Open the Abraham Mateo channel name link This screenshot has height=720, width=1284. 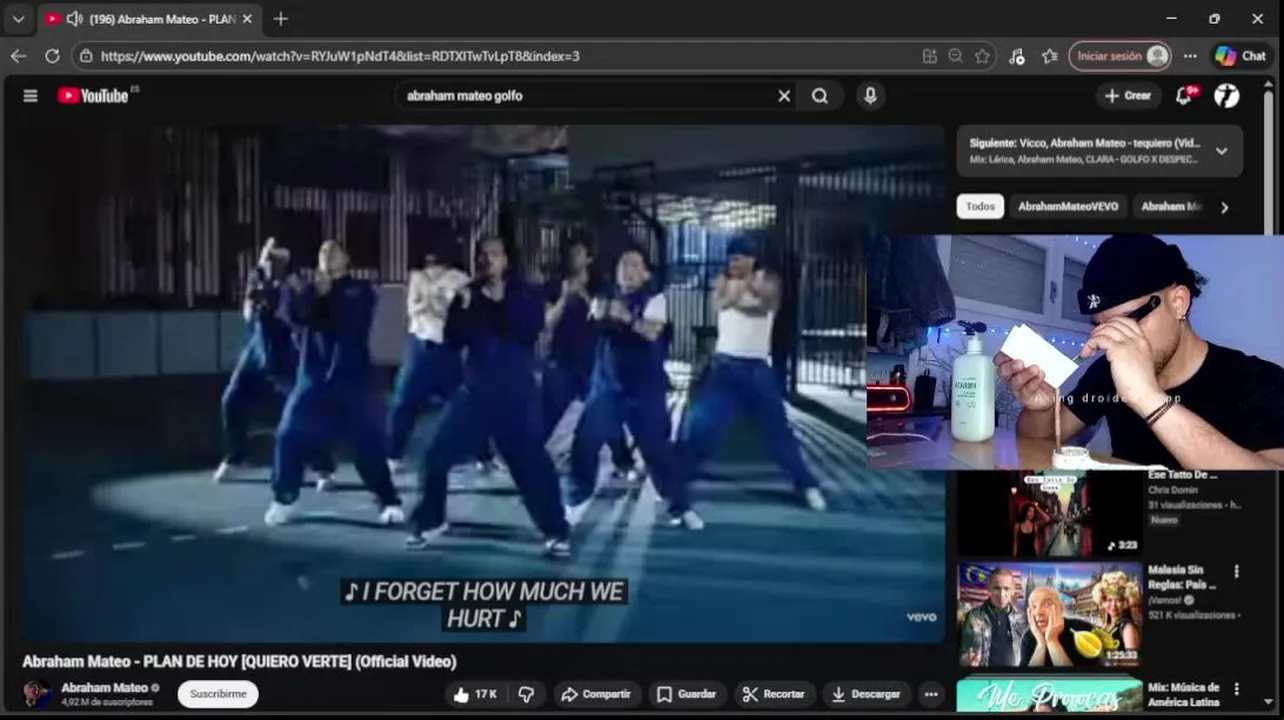104,687
